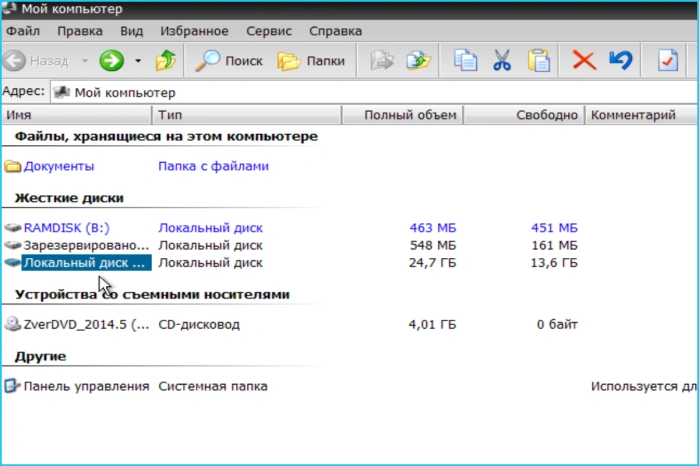This screenshot has width=699, height=466.
Task: Click Файлы, хранящиеся на этом компьютере header
Action: tap(166, 136)
